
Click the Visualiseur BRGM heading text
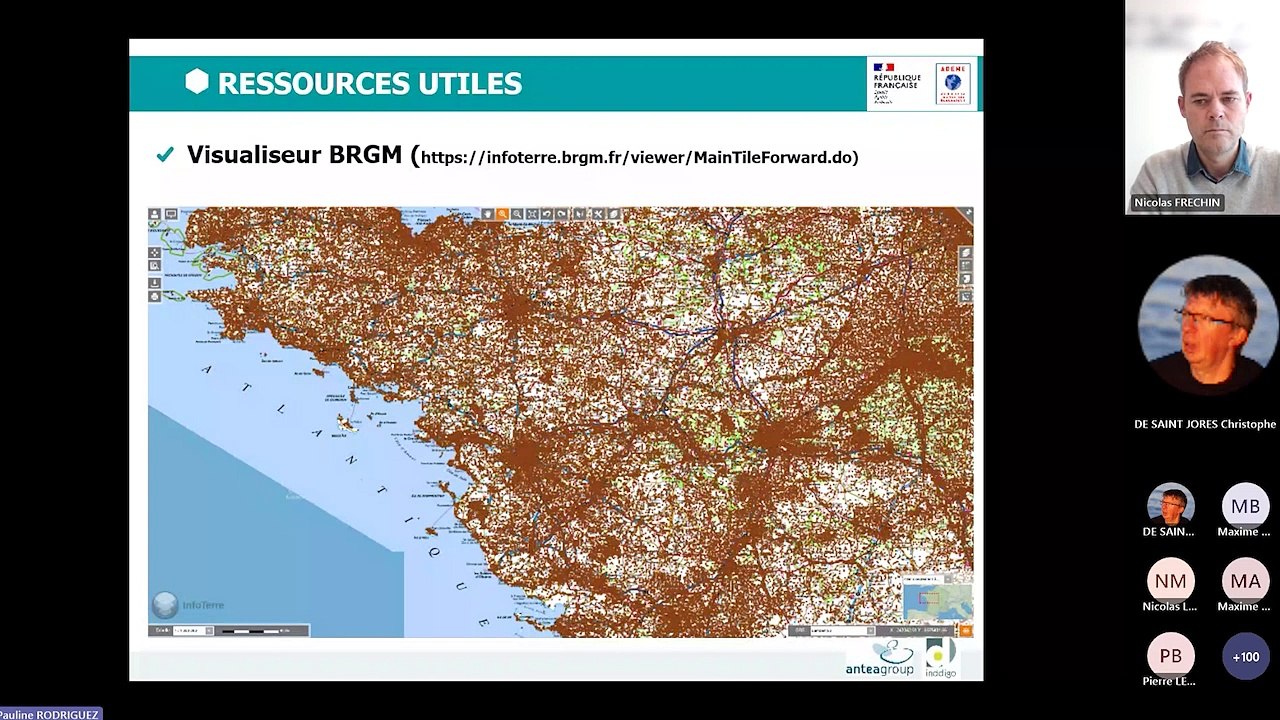coord(294,155)
